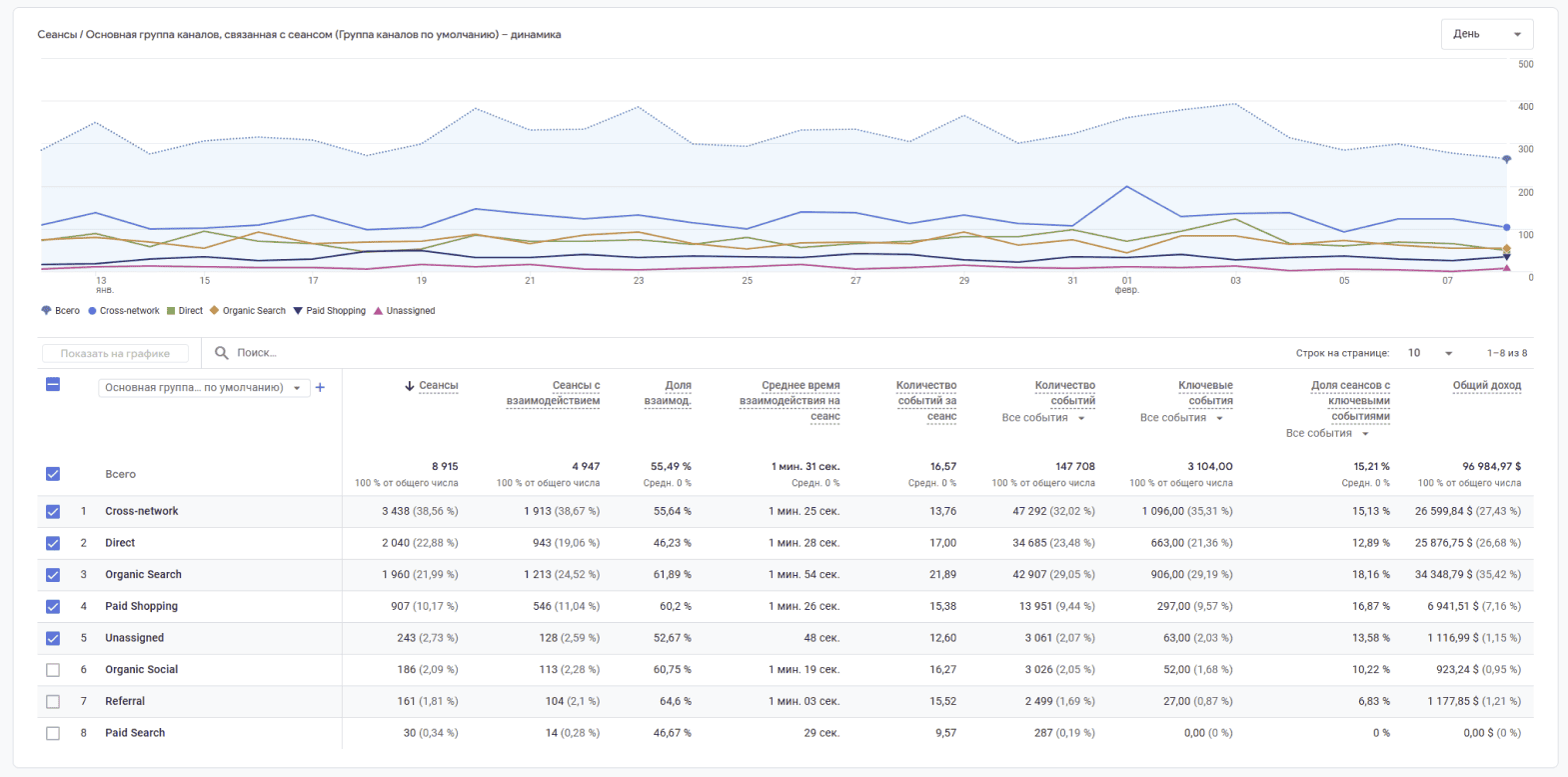Uncheck the Cross-network row checkbox
The image size is (1568, 777).
(53, 511)
